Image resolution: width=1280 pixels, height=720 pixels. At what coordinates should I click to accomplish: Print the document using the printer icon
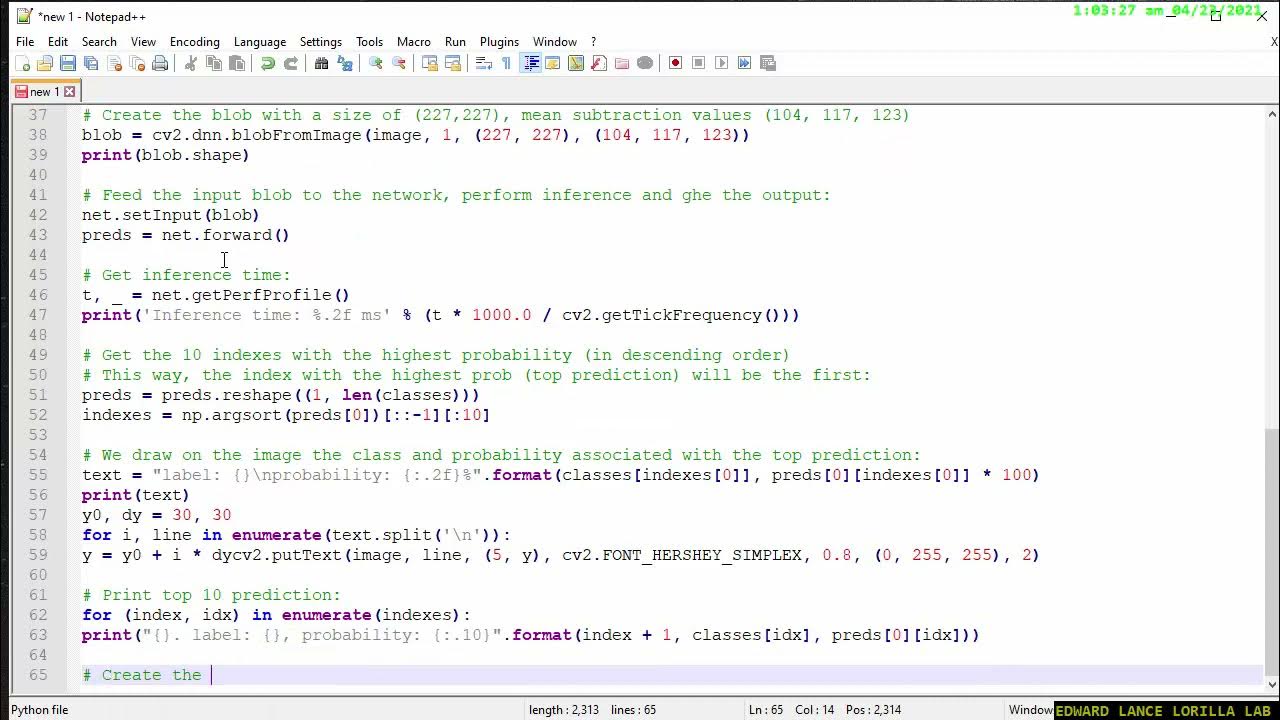160,63
